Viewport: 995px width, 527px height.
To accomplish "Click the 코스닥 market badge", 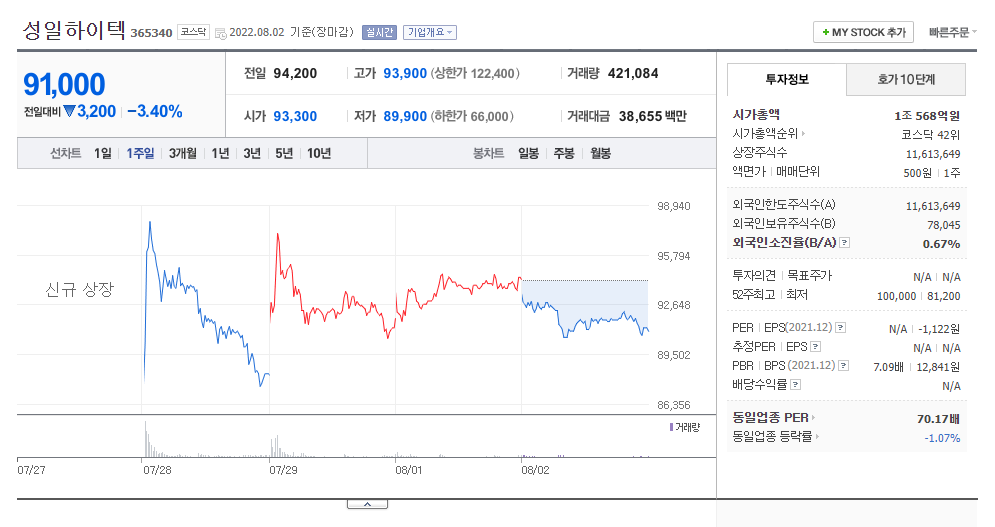I will (x=193, y=32).
